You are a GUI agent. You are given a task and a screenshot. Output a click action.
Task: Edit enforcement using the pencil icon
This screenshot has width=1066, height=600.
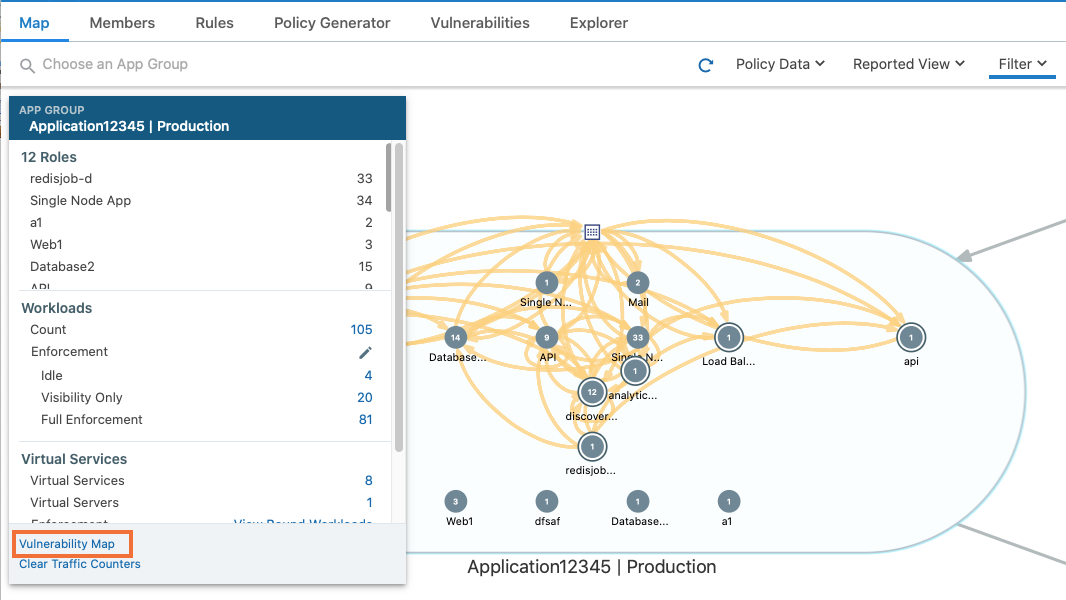(x=365, y=352)
